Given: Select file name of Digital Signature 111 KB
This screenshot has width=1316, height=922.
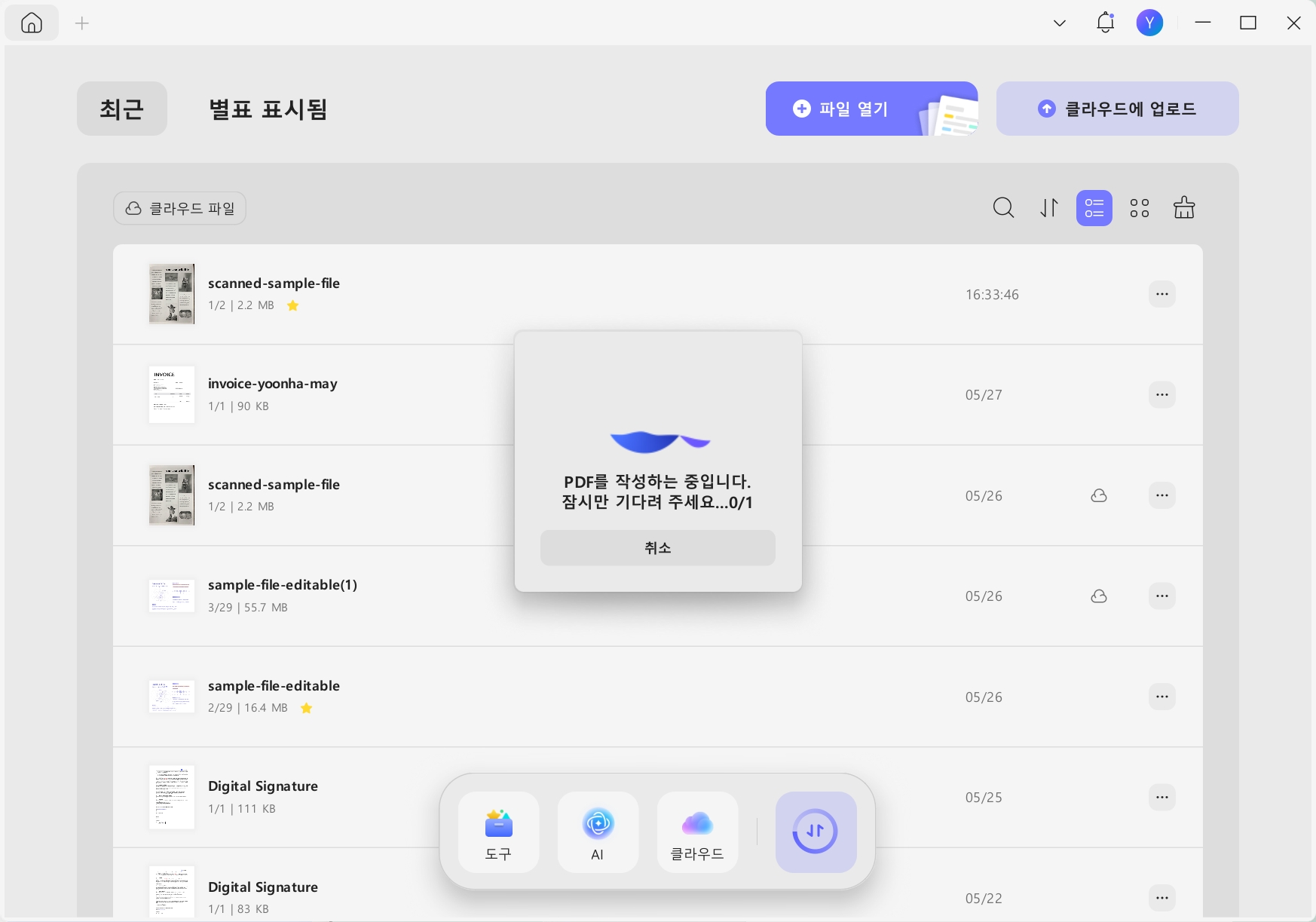Looking at the screenshot, I should point(263,786).
